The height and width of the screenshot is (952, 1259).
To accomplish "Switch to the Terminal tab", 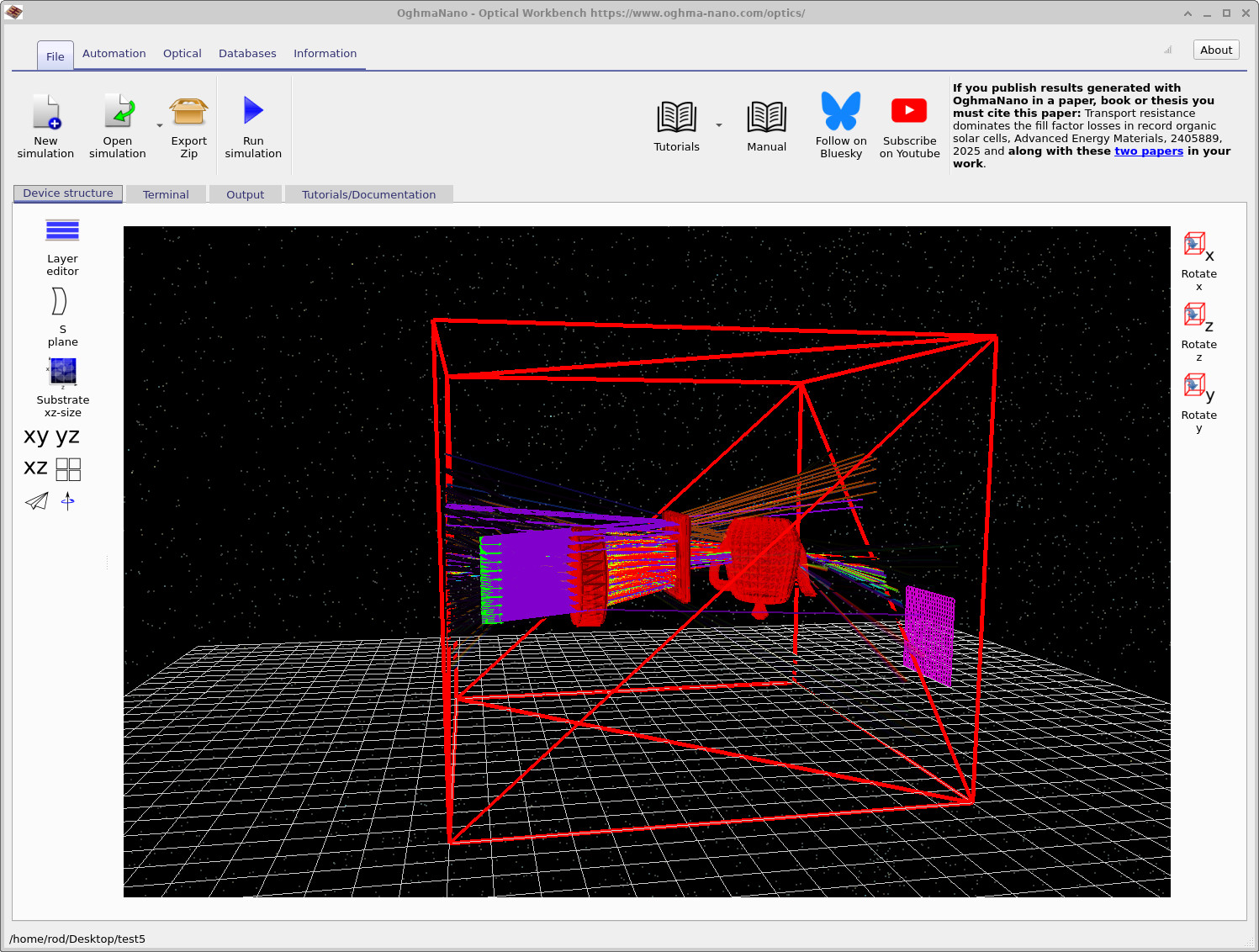I will pyautogui.click(x=166, y=194).
